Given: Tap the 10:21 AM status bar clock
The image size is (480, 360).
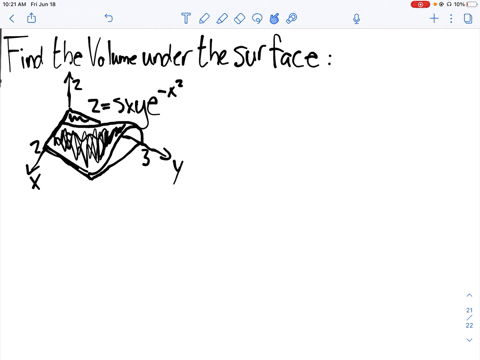Looking at the screenshot, I should tap(14, 4).
